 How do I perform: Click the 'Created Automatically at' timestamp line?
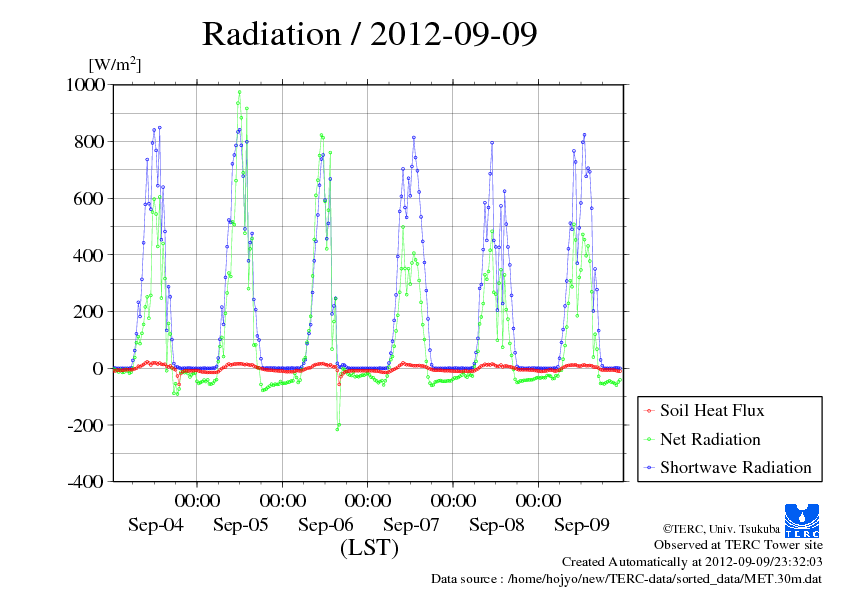click(692, 562)
